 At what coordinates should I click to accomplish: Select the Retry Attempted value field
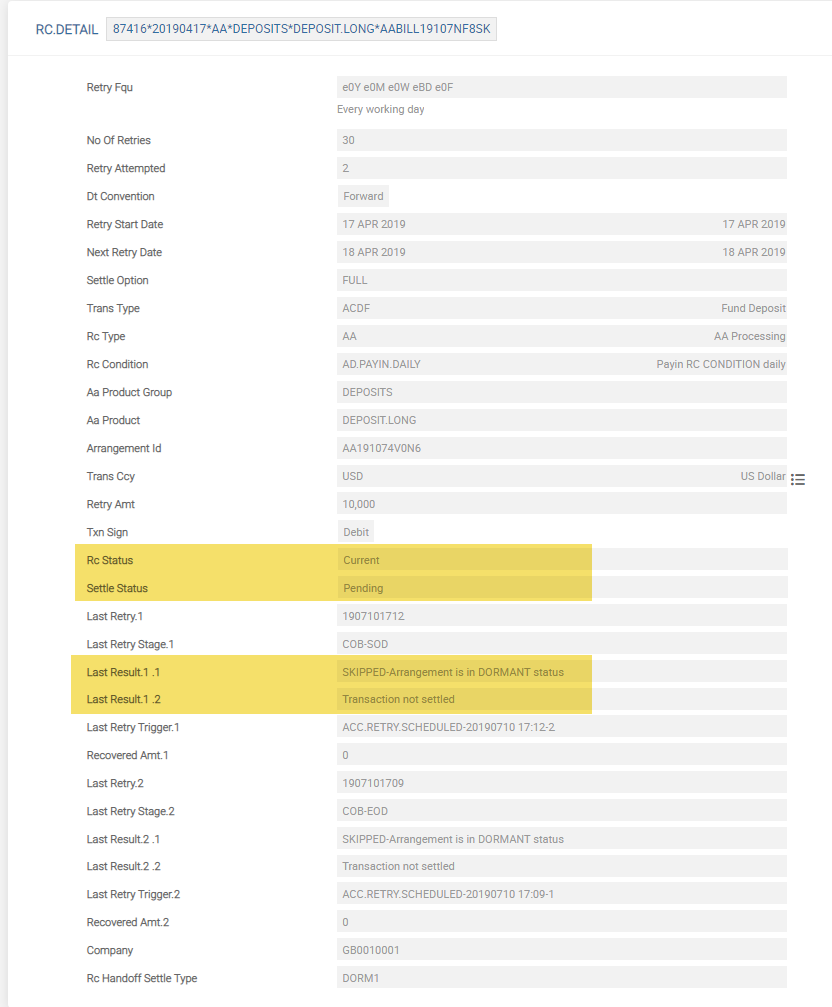[561, 168]
